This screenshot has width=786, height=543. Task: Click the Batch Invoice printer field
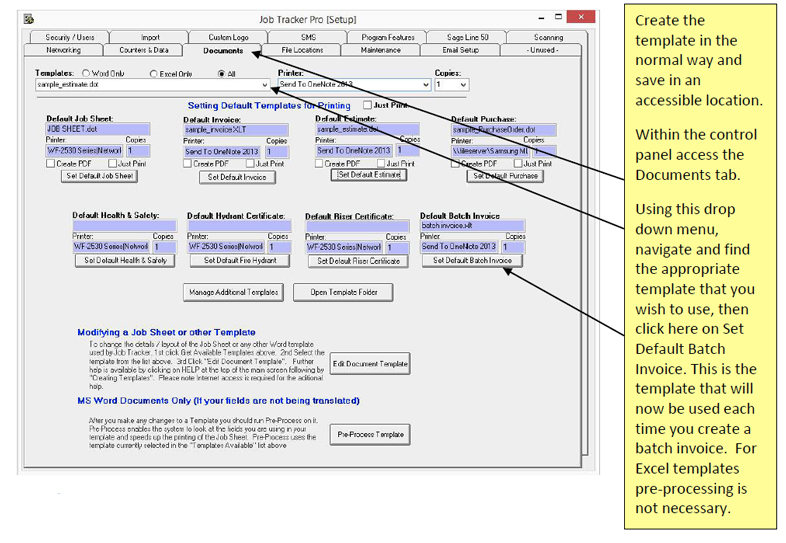[x=459, y=247]
